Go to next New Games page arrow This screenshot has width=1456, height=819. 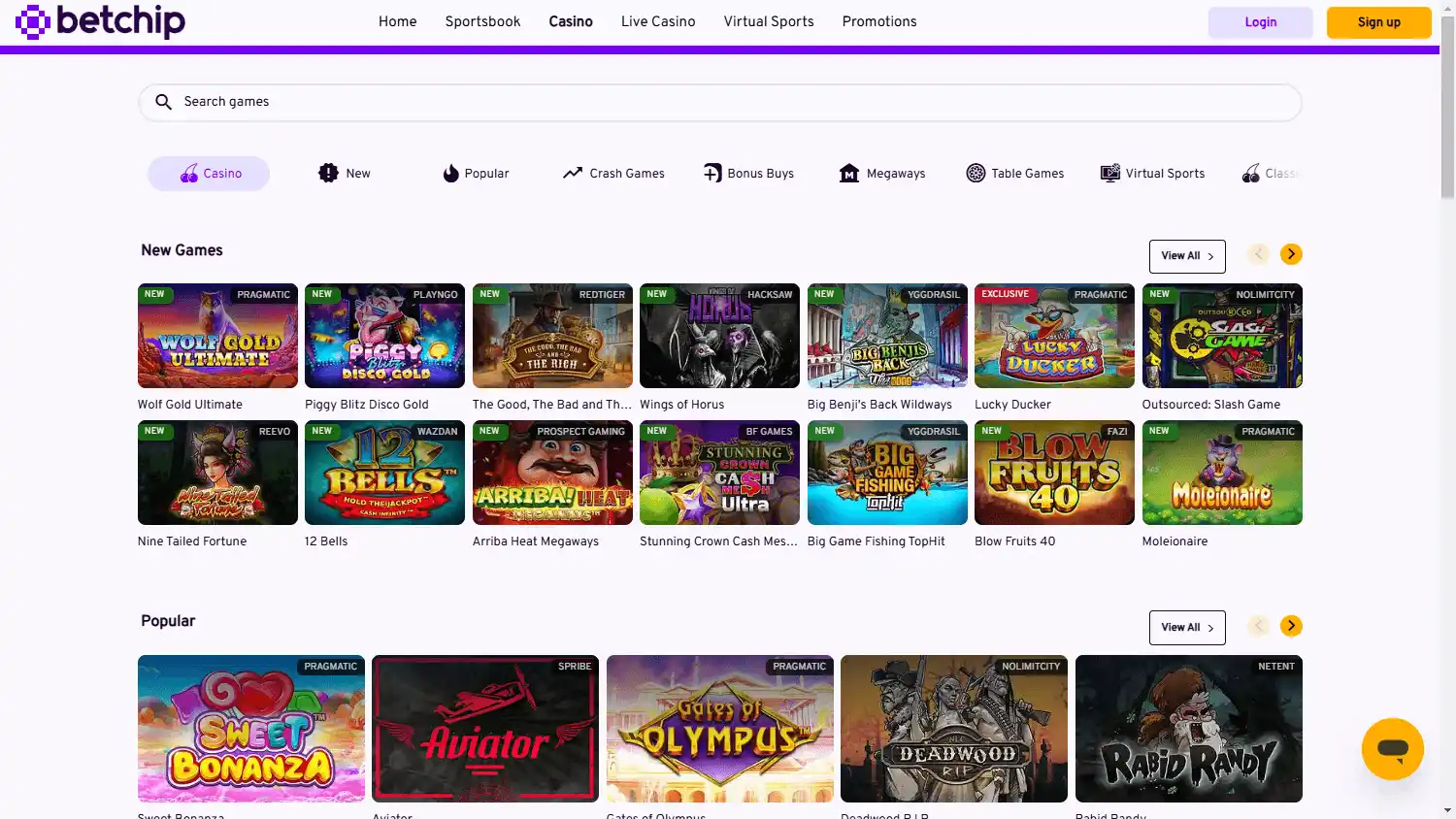pos(1291,254)
